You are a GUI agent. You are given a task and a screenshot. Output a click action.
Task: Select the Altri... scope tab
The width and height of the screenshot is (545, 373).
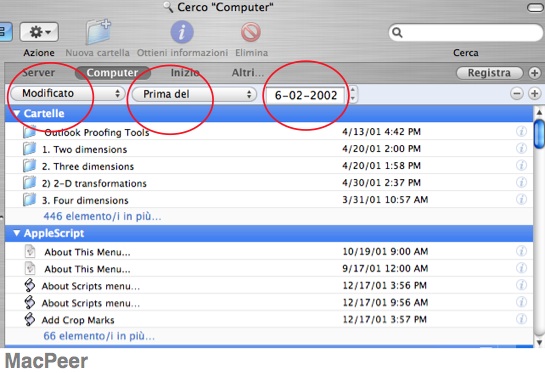[x=247, y=73]
